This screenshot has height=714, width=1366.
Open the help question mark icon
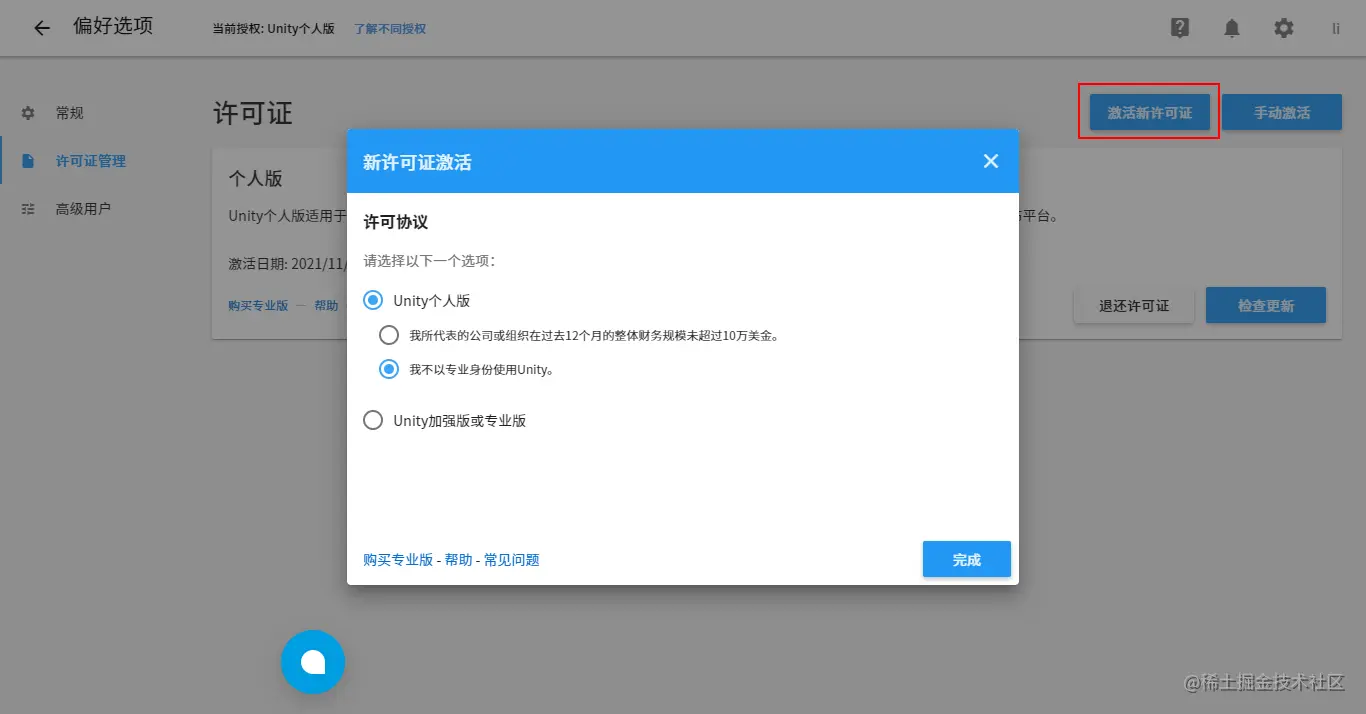1180,28
